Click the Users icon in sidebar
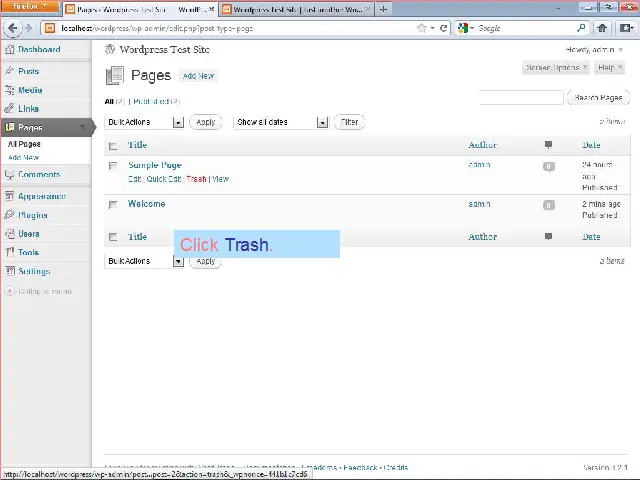The image size is (640, 480). coord(9,234)
